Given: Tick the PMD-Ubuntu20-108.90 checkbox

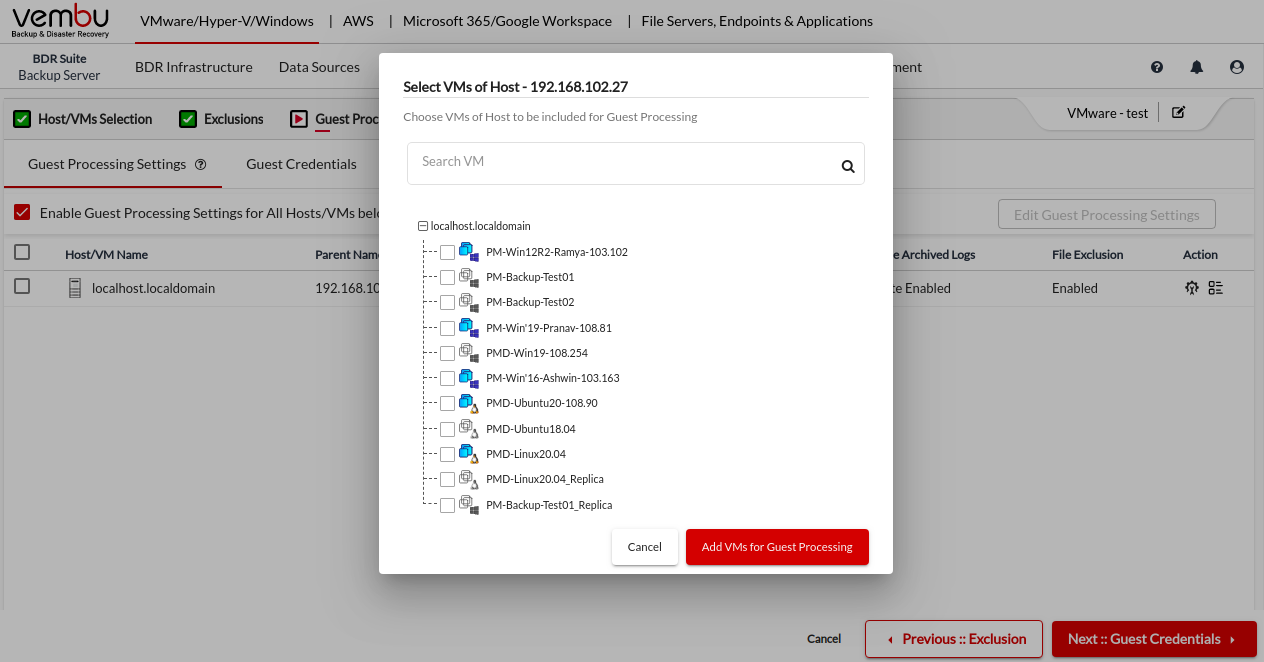Looking at the screenshot, I should pos(447,403).
